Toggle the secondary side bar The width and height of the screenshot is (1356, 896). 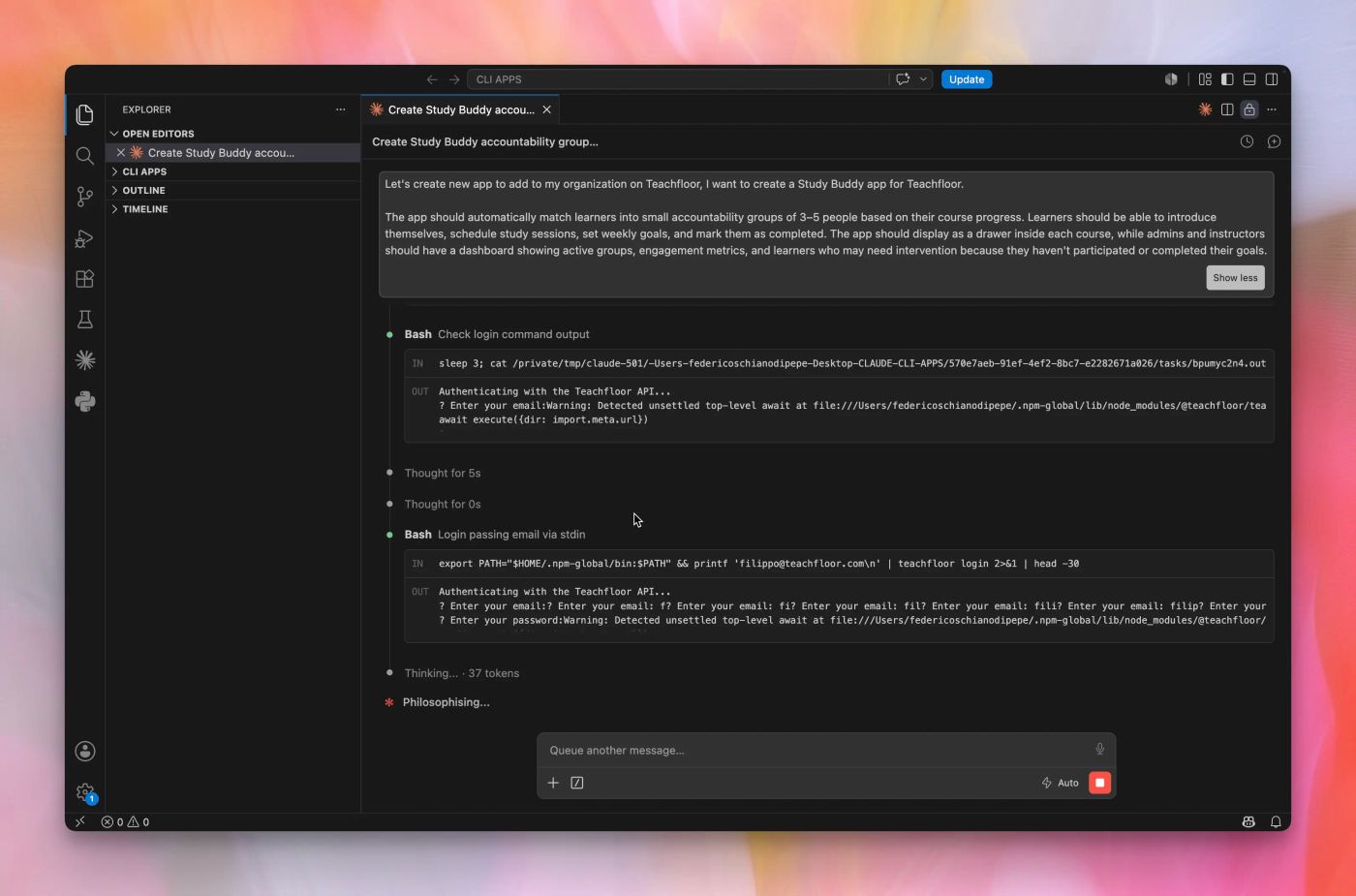(1272, 79)
